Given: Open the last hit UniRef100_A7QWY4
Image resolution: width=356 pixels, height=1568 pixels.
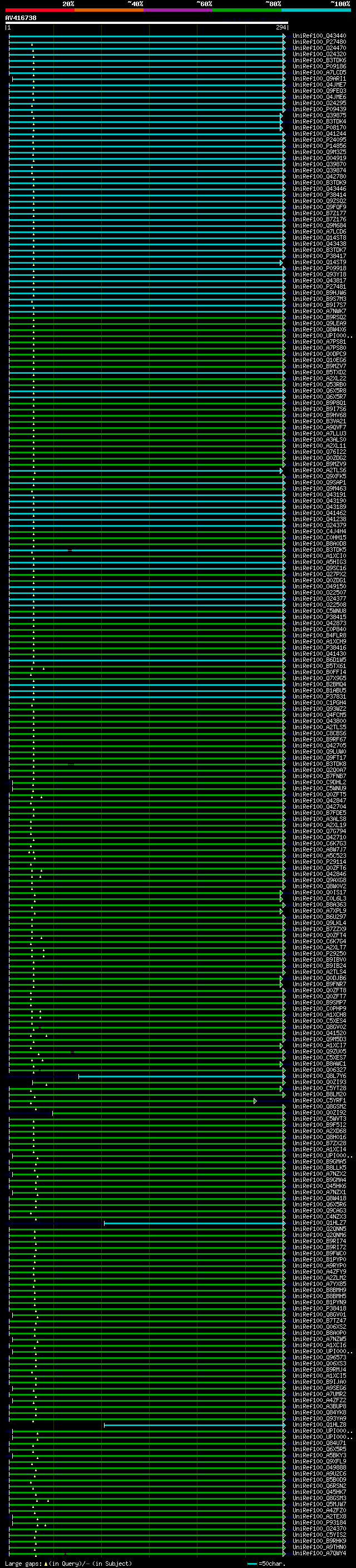Looking at the screenshot, I should [319, 1553].
